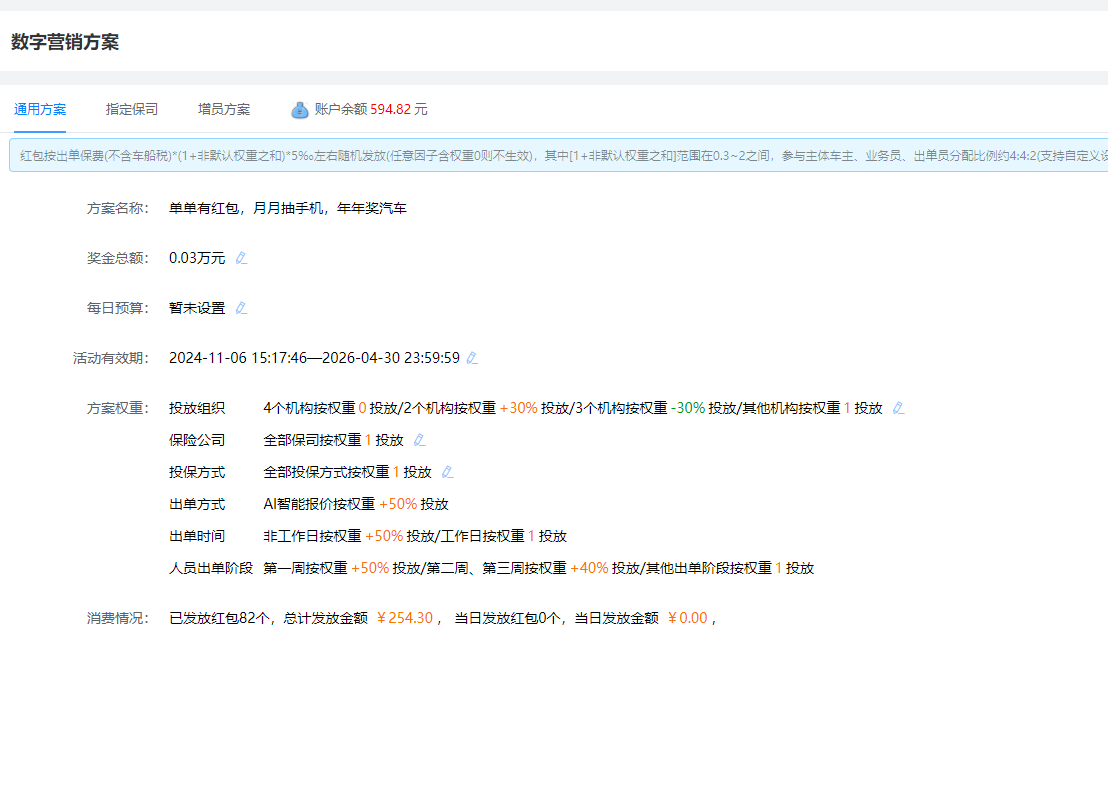This screenshot has height=805, width=1108.
Task: Click the green -30% weight value
Action: click(688, 408)
